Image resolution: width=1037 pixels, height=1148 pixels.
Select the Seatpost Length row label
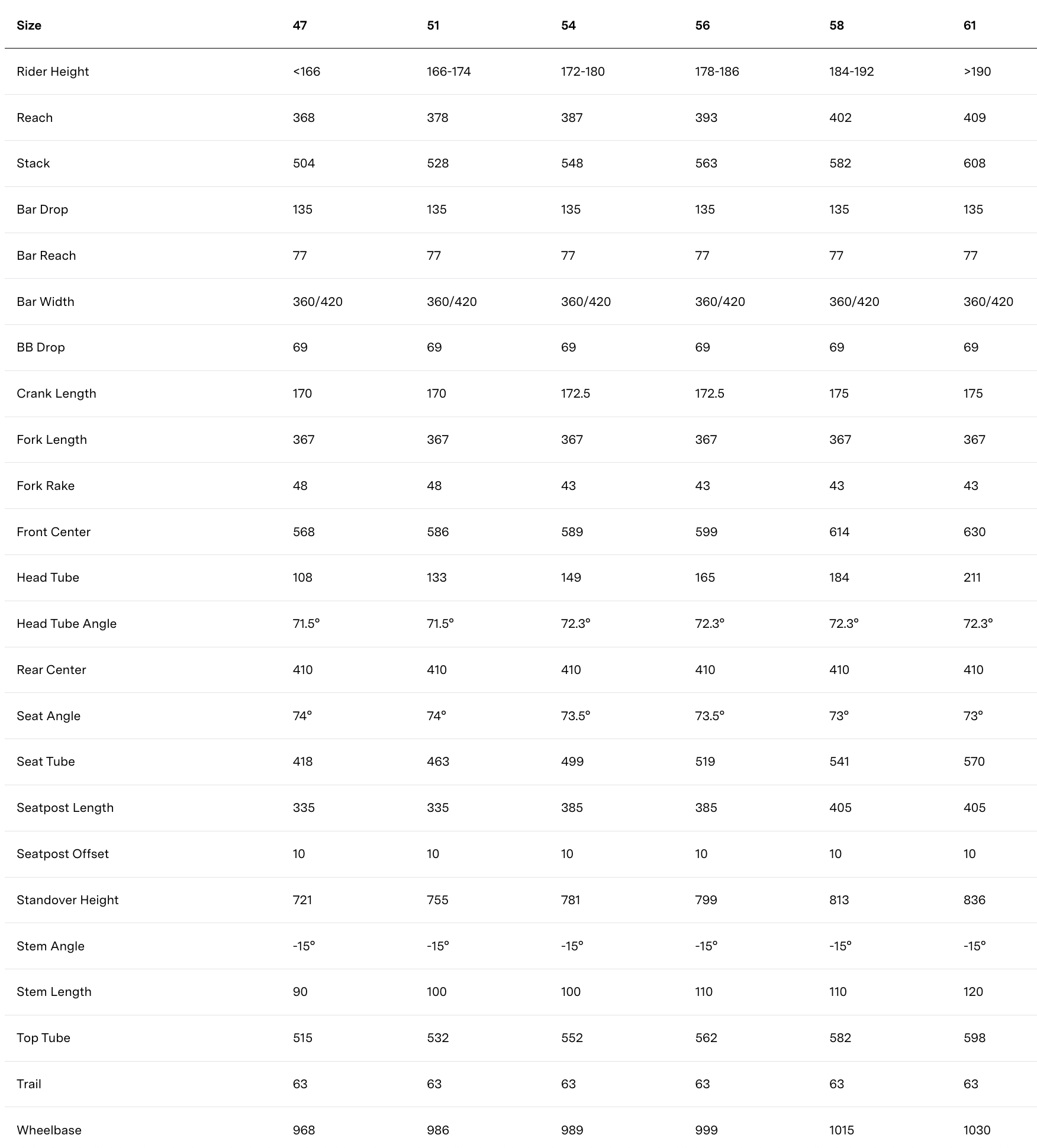click(65, 808)
